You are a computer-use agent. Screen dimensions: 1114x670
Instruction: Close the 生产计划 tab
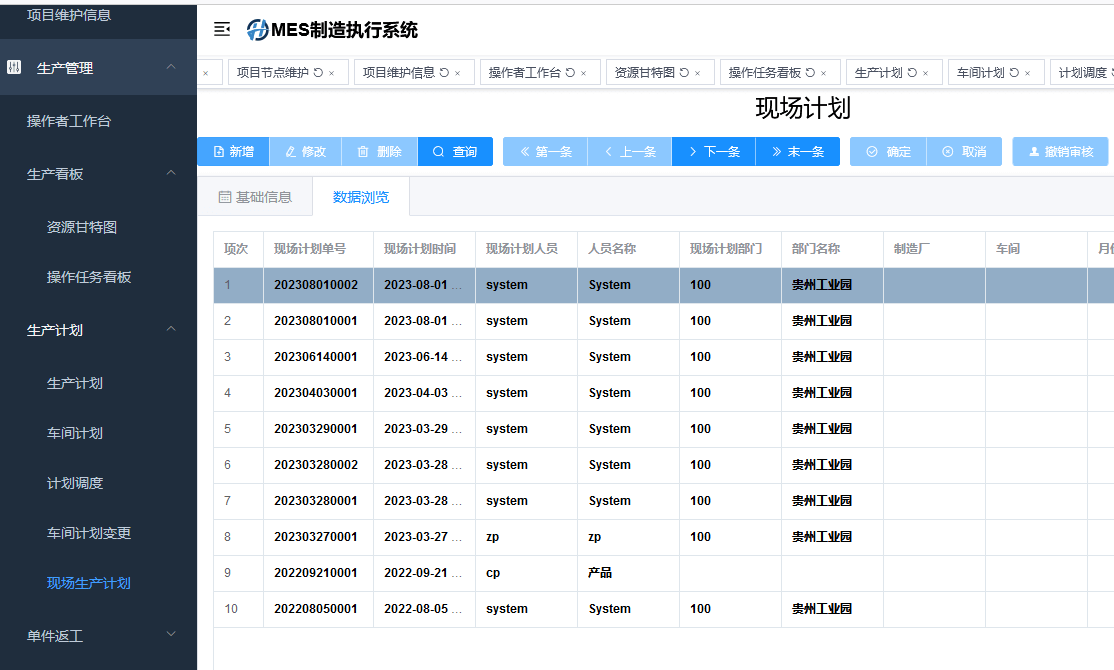pos(926,73)
